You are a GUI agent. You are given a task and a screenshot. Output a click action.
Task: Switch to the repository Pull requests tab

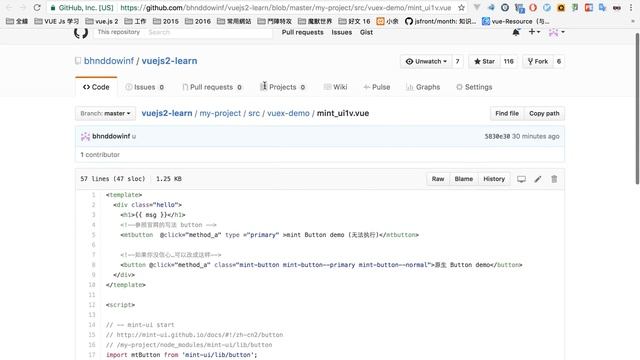(x=212, y=87)
